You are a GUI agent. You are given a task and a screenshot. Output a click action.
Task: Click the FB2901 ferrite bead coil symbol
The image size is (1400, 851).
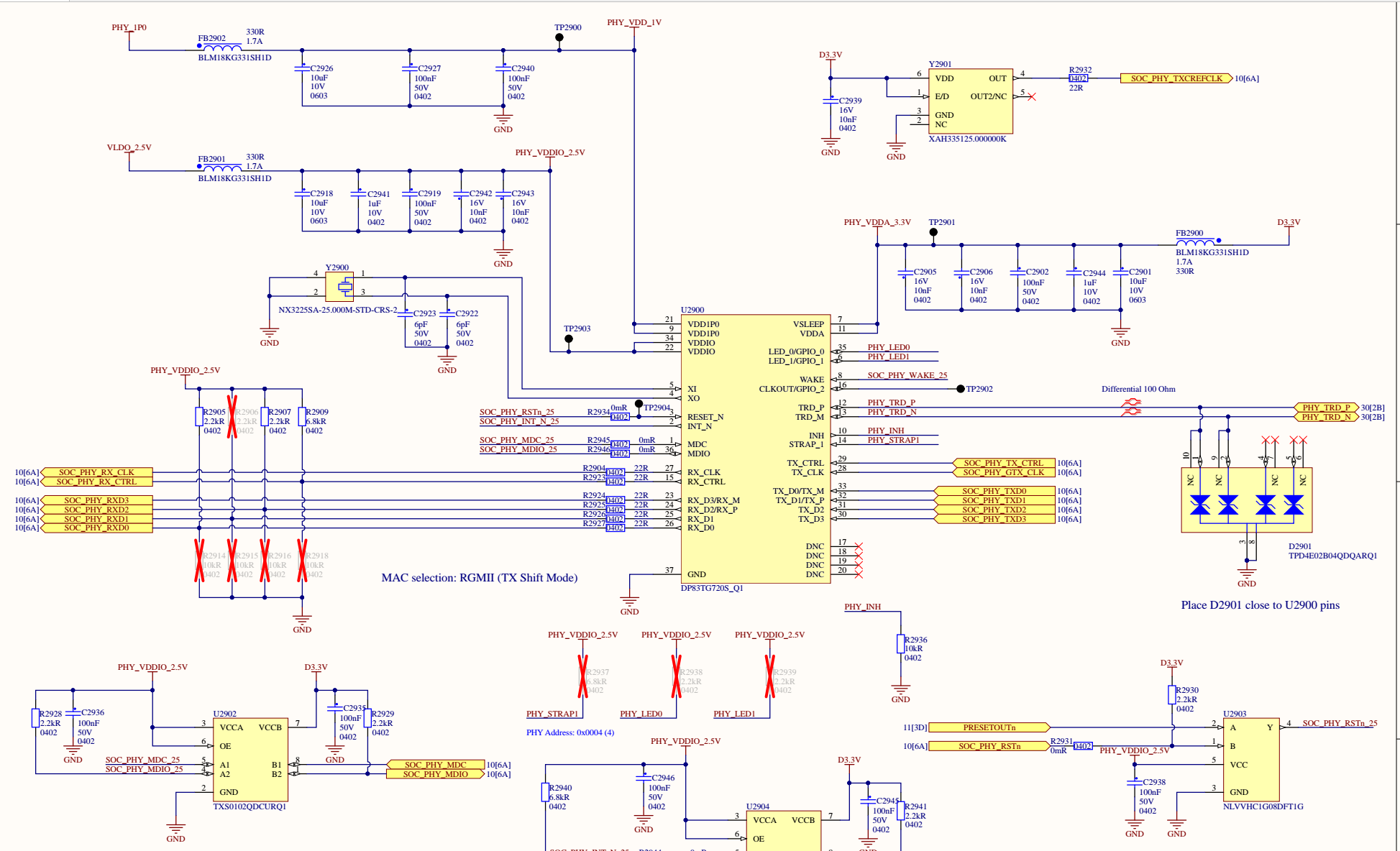(x=222, y=168)
